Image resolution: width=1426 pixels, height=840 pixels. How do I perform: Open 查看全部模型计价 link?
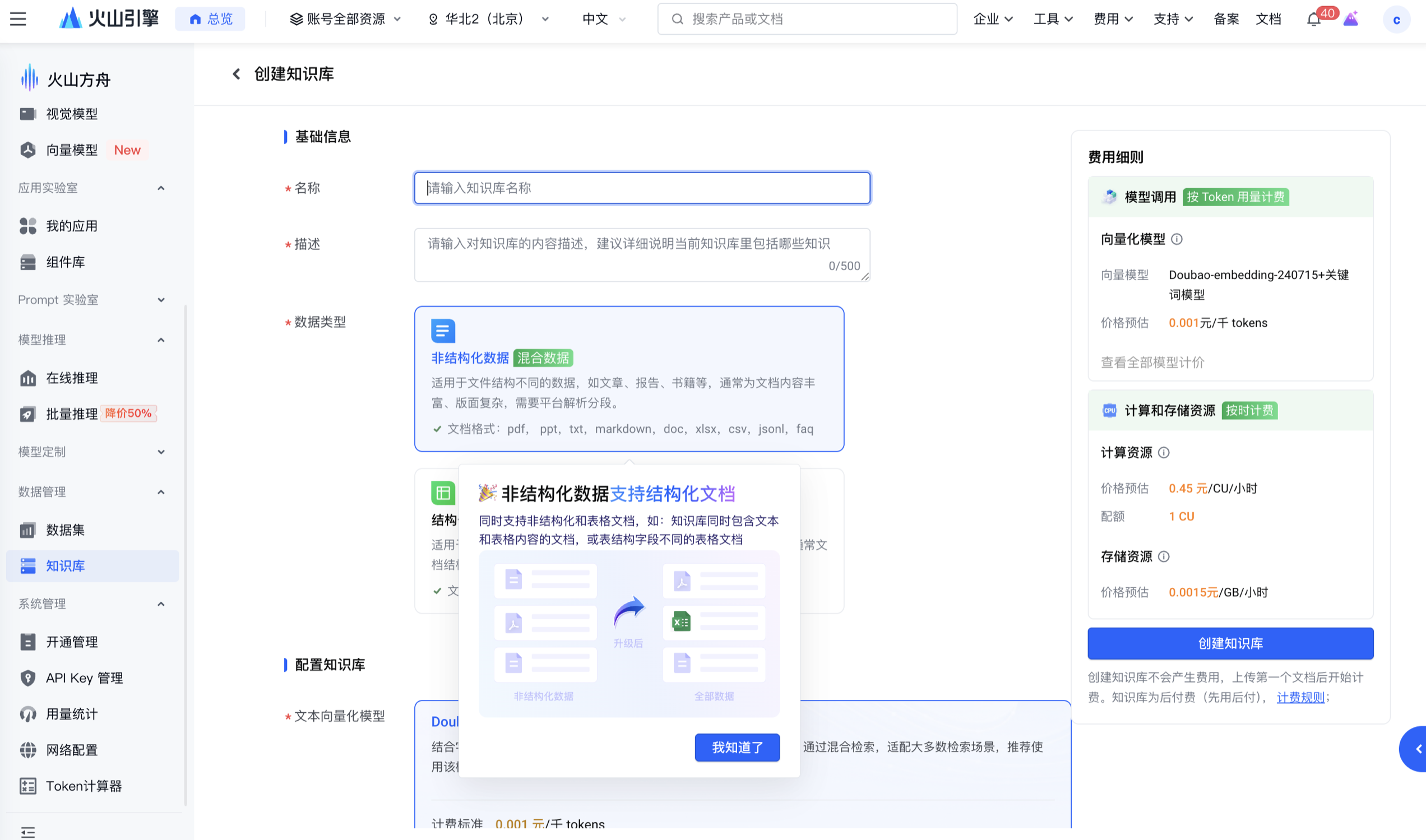point(1152,363)
